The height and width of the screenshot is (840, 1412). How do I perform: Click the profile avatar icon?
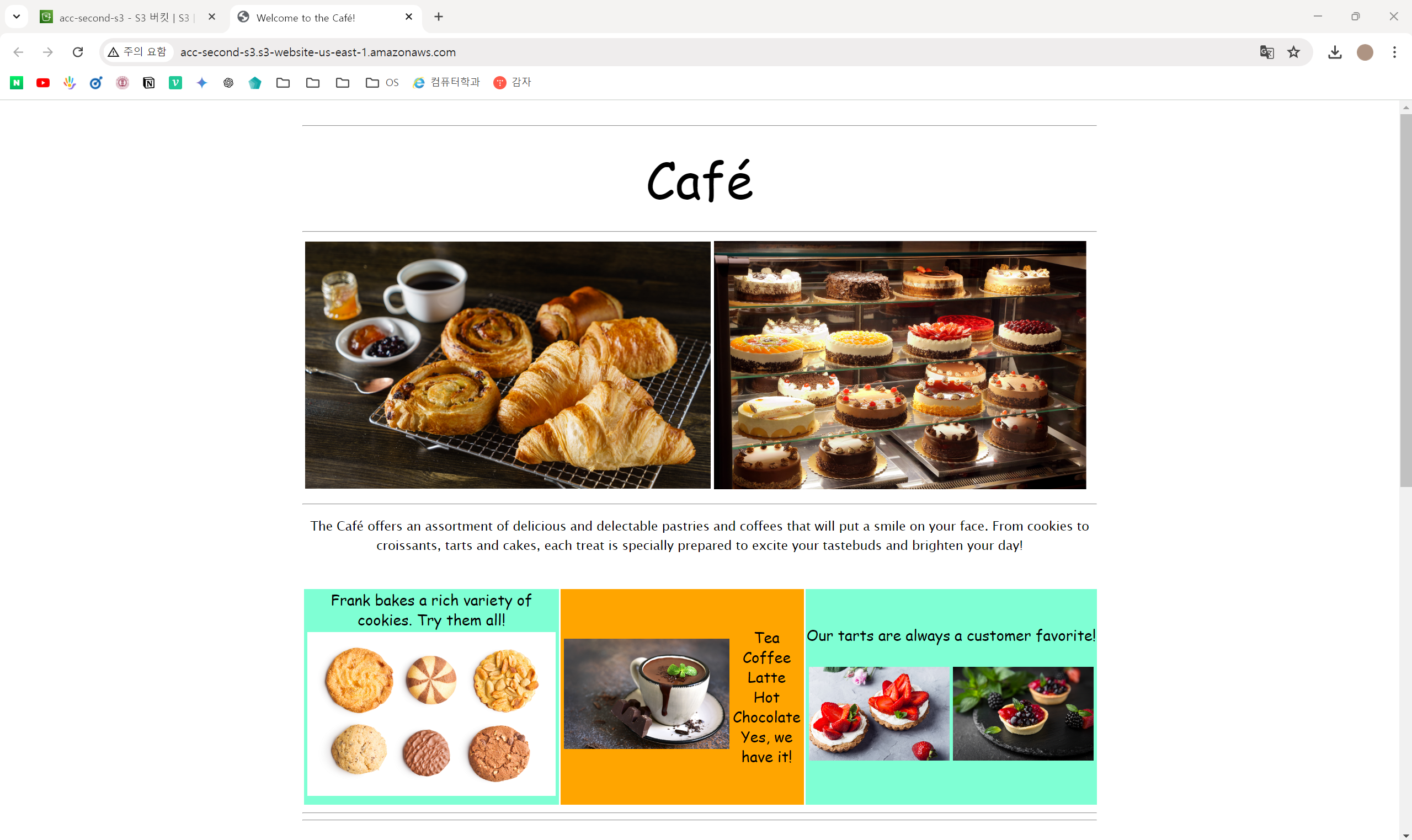click(x=1365, y=52)
